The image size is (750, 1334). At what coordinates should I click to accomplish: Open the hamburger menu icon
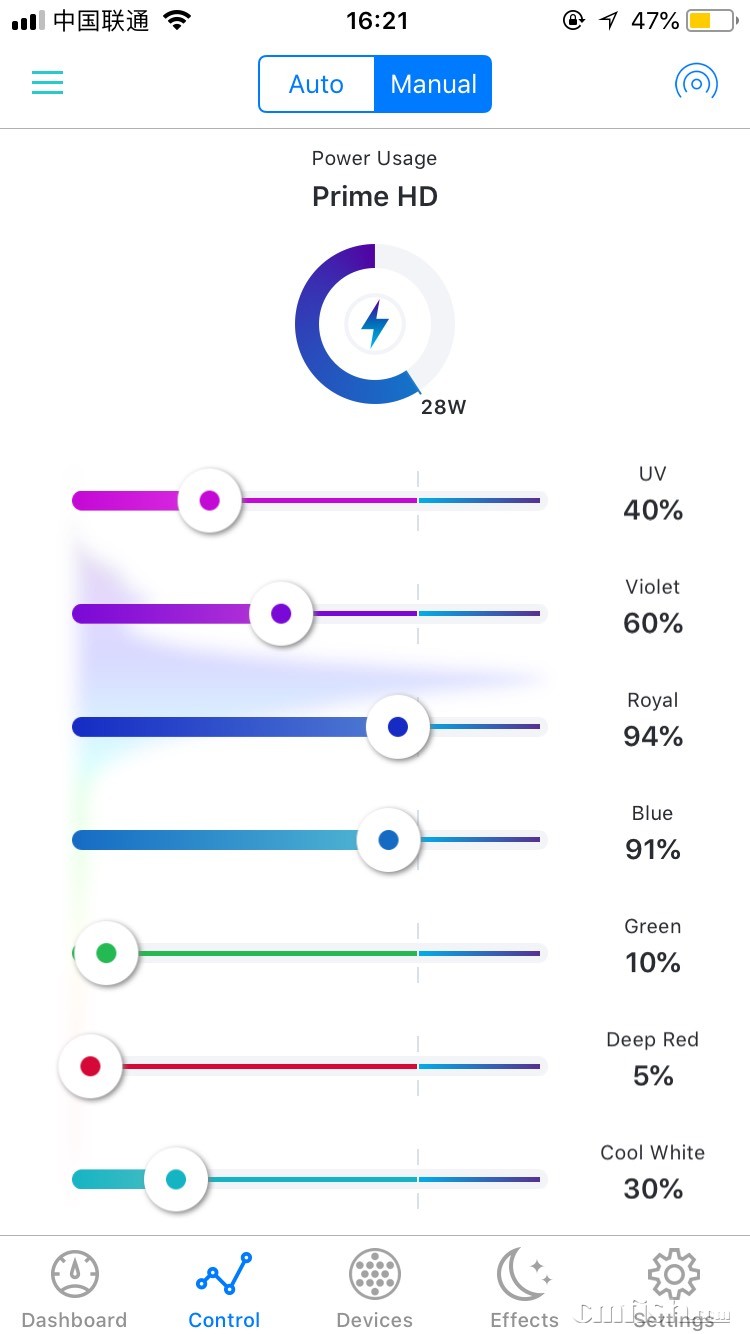tap(47, 83)
